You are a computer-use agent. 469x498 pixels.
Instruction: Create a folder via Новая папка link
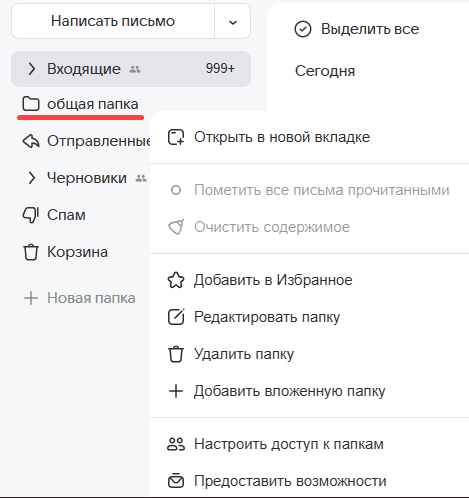point(91,298)
